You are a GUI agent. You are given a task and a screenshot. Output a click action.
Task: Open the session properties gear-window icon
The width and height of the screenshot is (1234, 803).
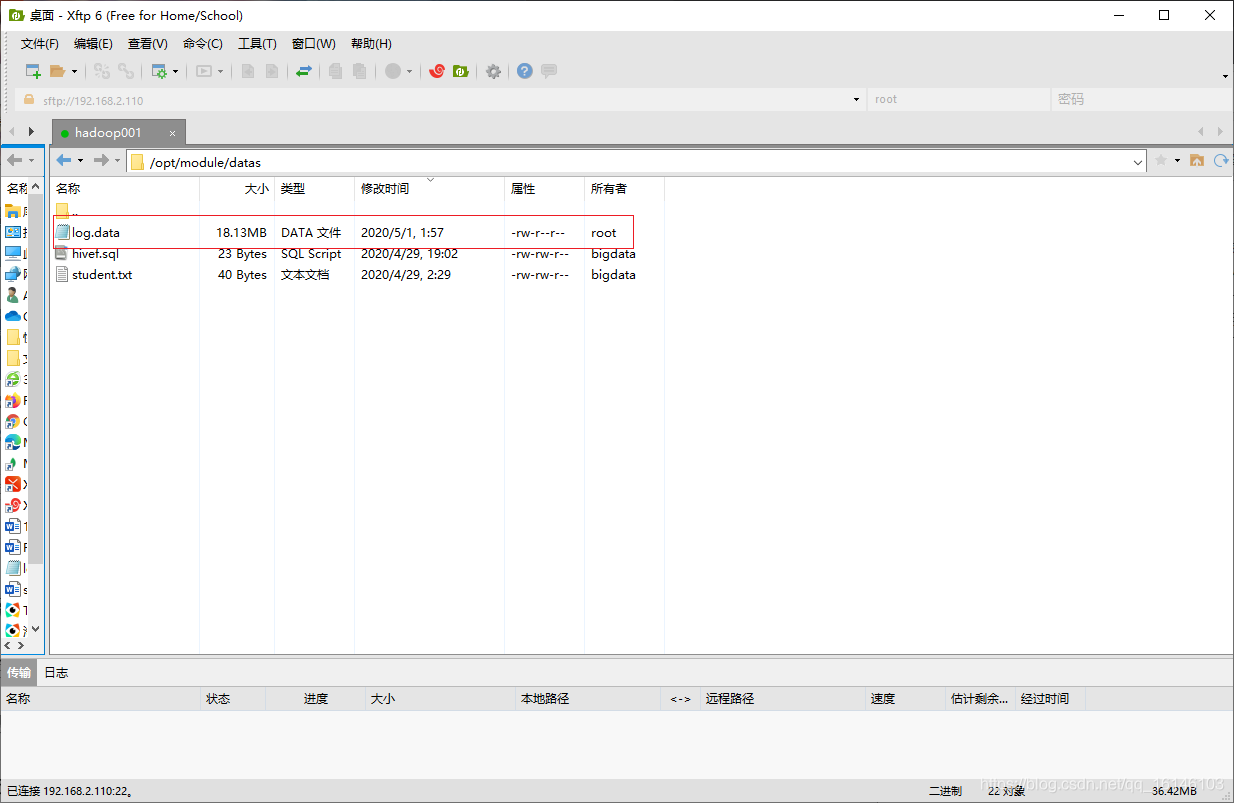159,71
